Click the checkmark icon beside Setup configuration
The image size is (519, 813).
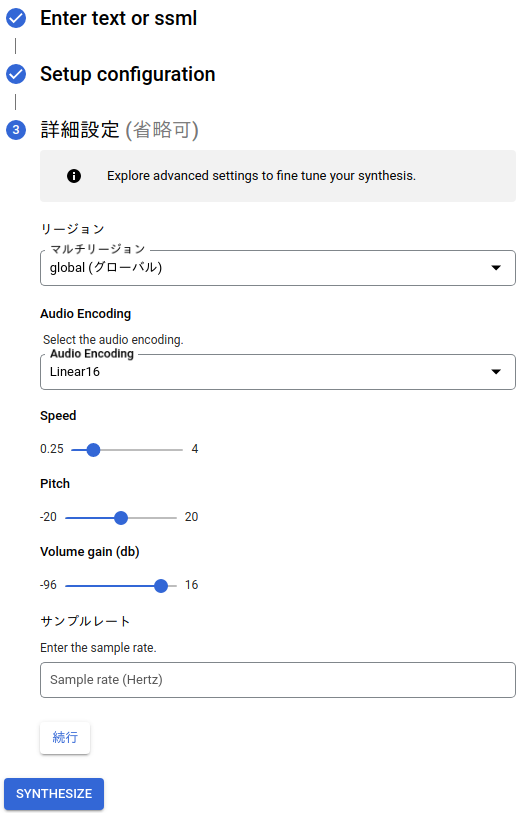tap(16, 74)
